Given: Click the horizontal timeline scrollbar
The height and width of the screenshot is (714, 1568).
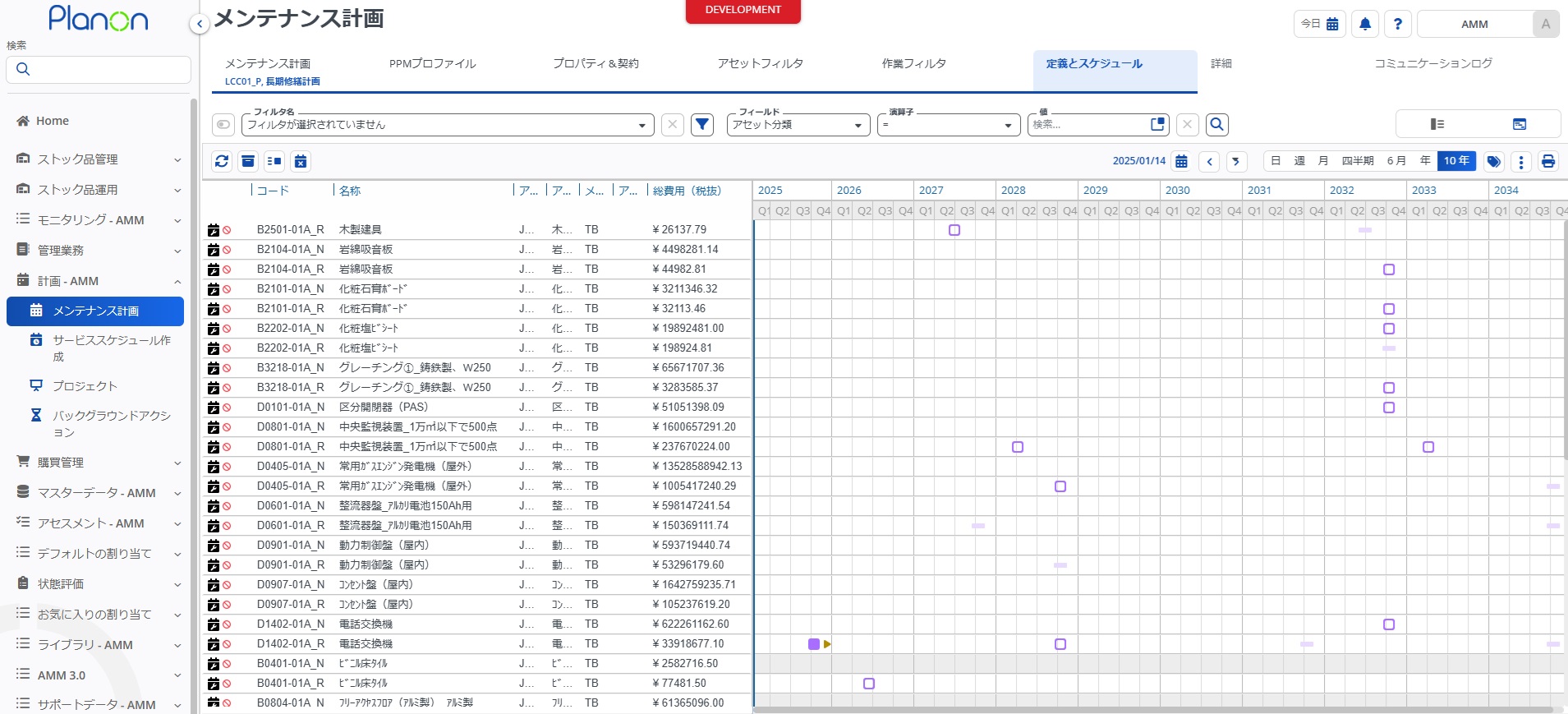Looking at the screenshot, I should coord(1153,709).
